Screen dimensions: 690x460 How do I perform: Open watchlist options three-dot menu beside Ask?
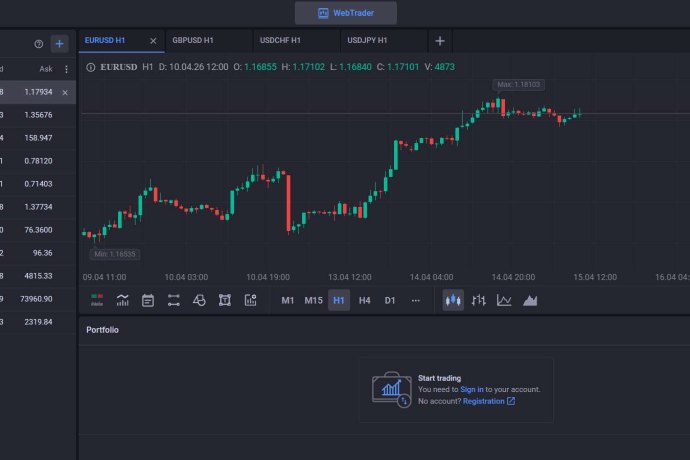pyautogui.click(x=66, y=69)
